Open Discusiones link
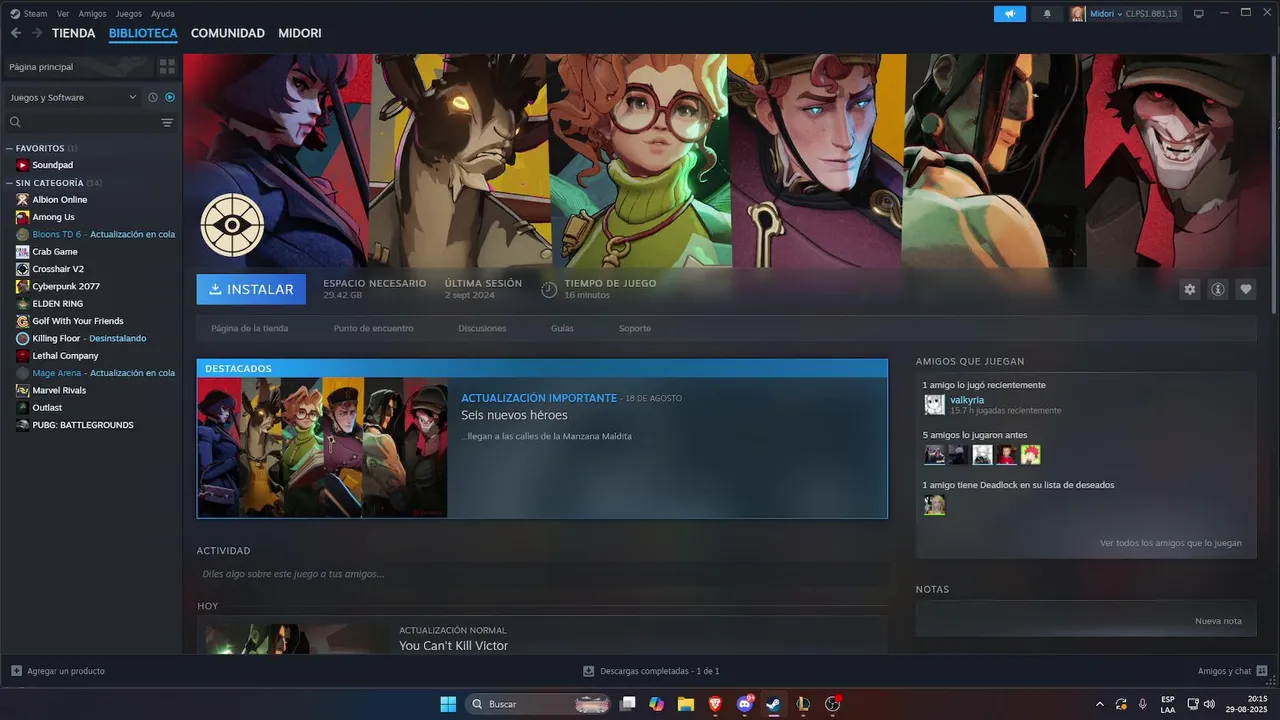Screen dimensions: 1280x720 click(x=482, y=328)
